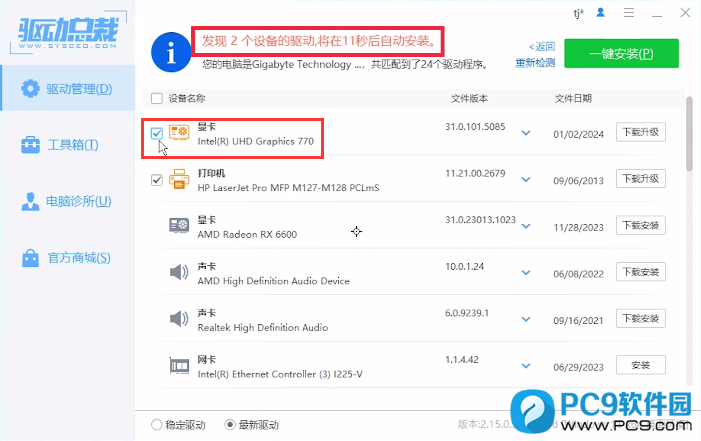Click the blue info icon

(171, 52)
